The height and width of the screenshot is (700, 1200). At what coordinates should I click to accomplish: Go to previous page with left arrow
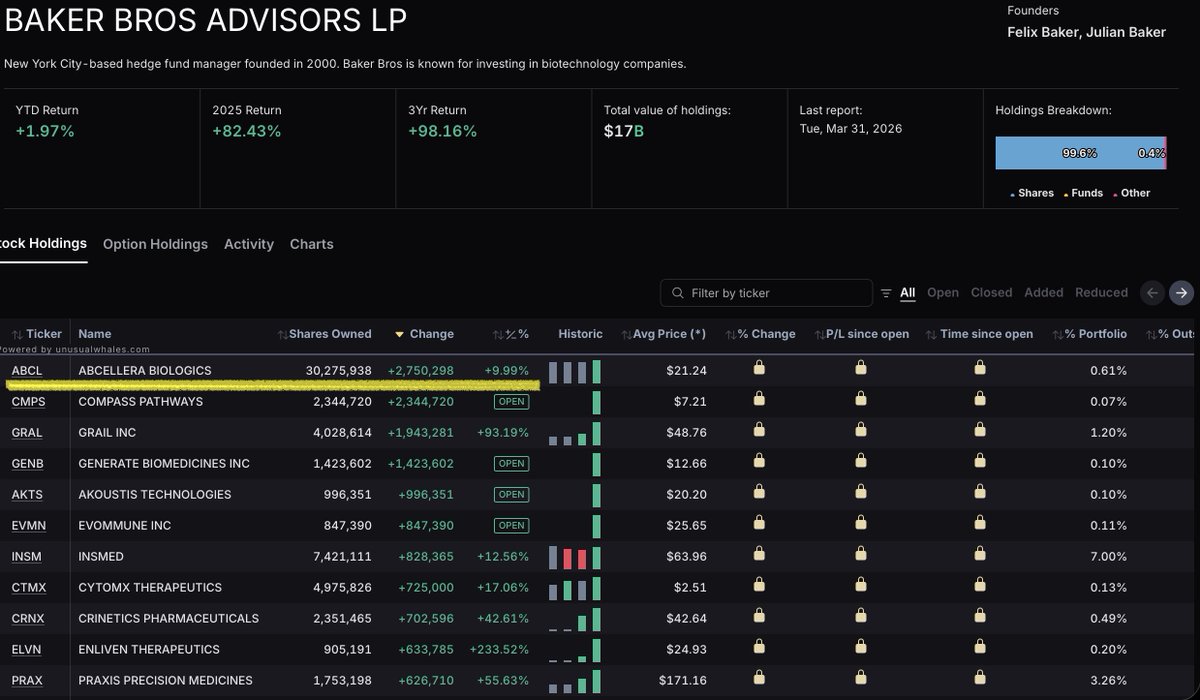point(1152,293)
